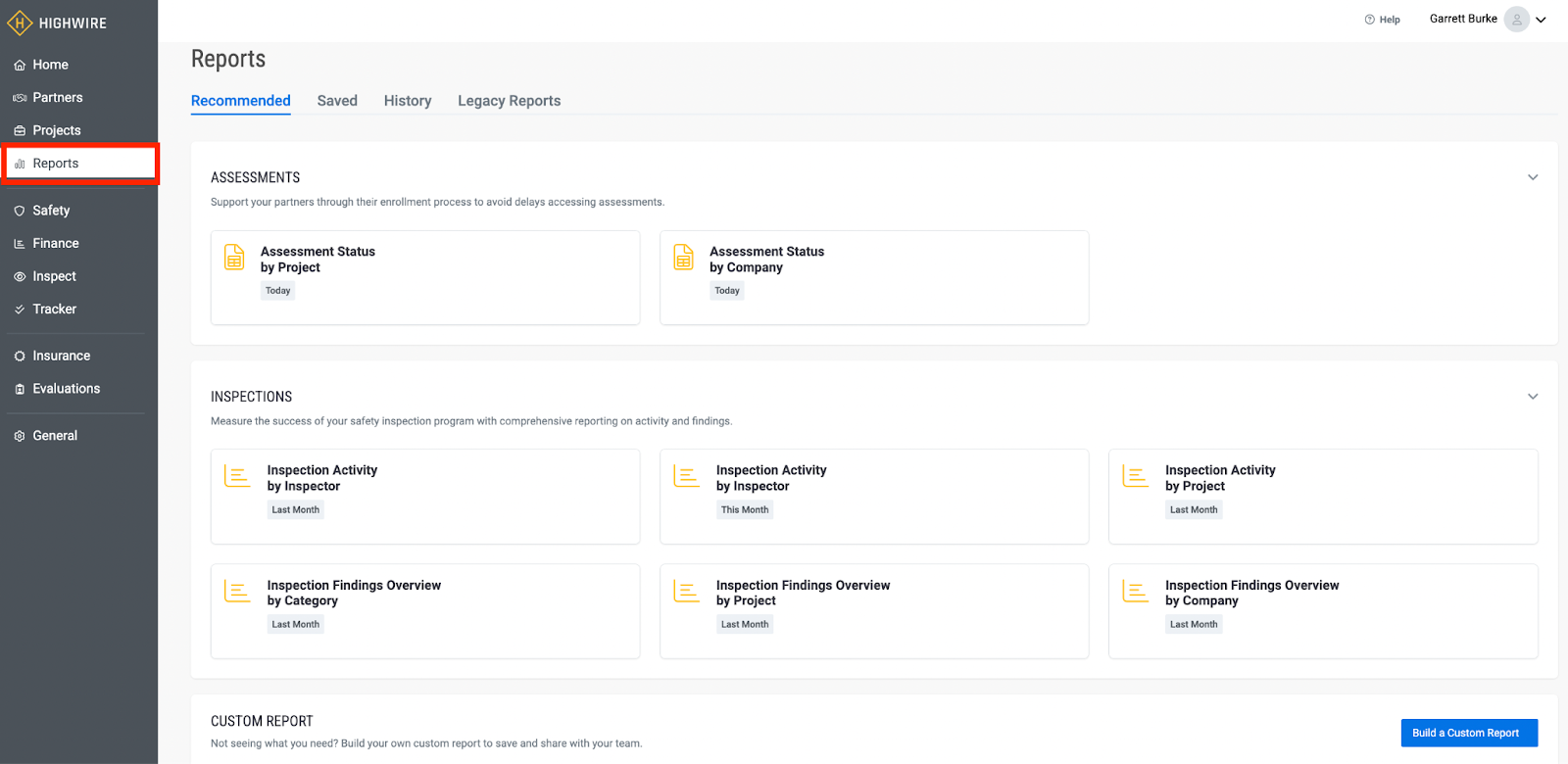1568x764 pixels.
Task: Click Last Month tag on Findings by Category
Action: tap(296, 625)
